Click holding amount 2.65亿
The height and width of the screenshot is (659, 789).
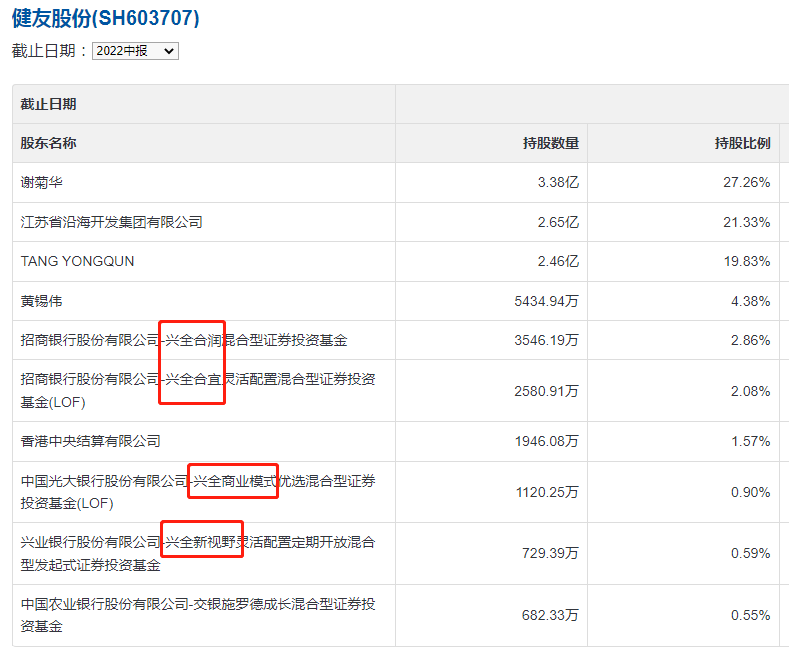click(x=558, y=222)
